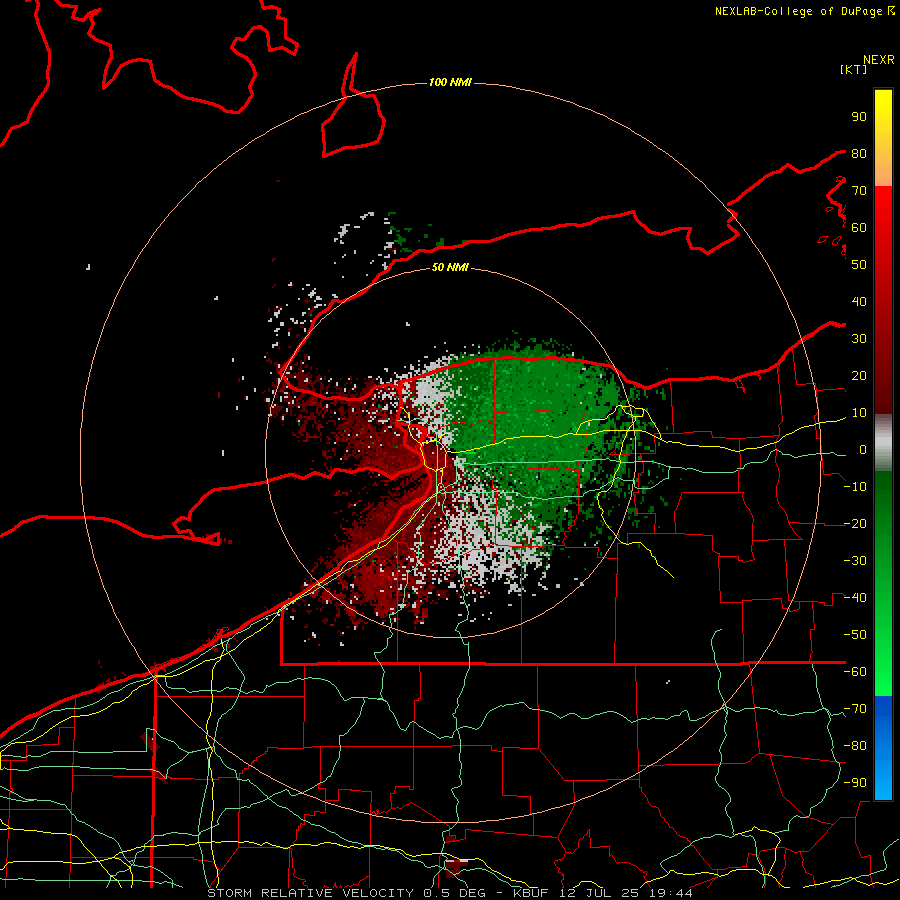Click the 80 value on the velocity scale
Screen dimensions: 900x900
coord(859,153)
